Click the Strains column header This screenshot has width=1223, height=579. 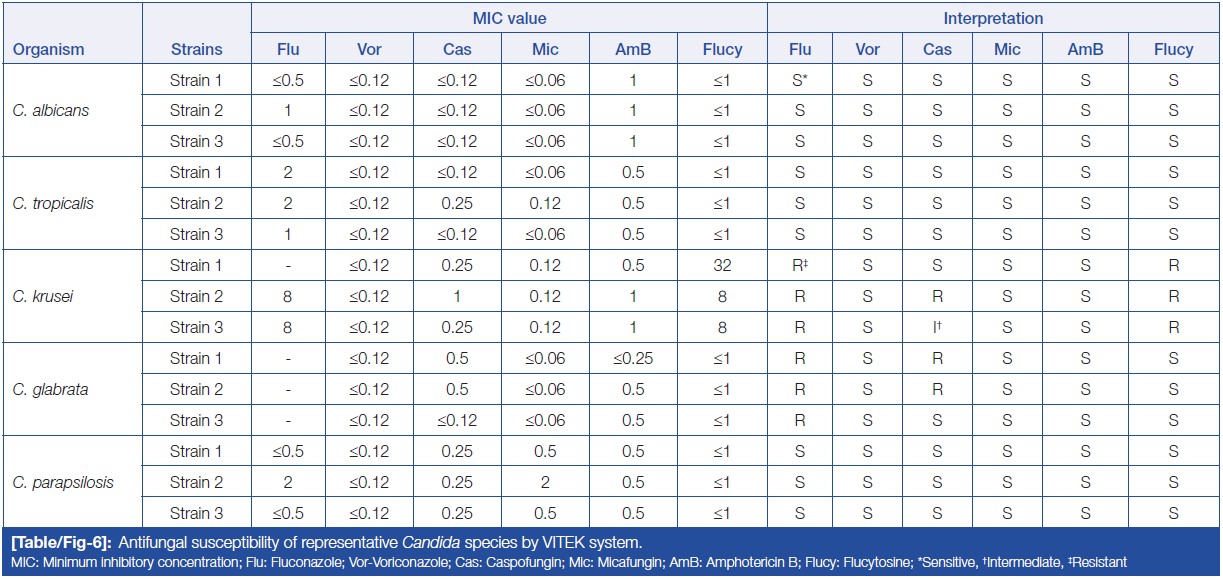196,49
